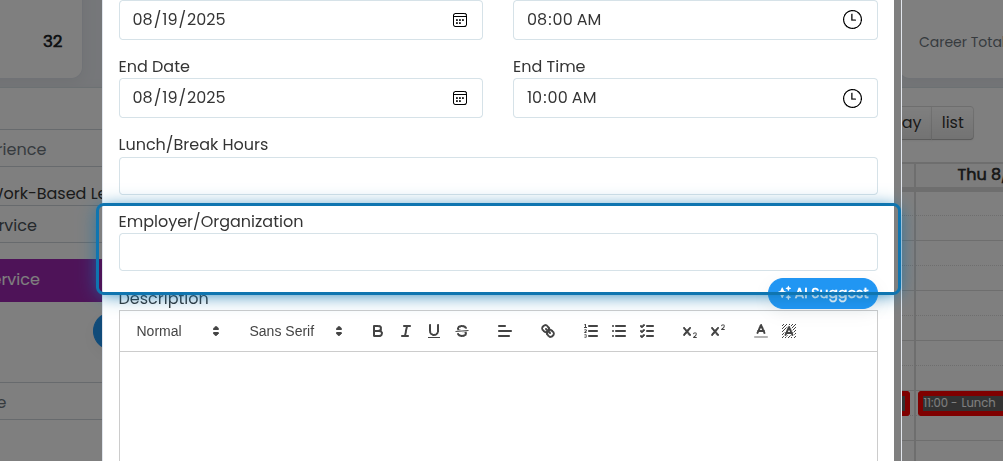Toggle subscript formatting
The width and height of the screenshot is (1003, 461).
(x=690, y=331)
